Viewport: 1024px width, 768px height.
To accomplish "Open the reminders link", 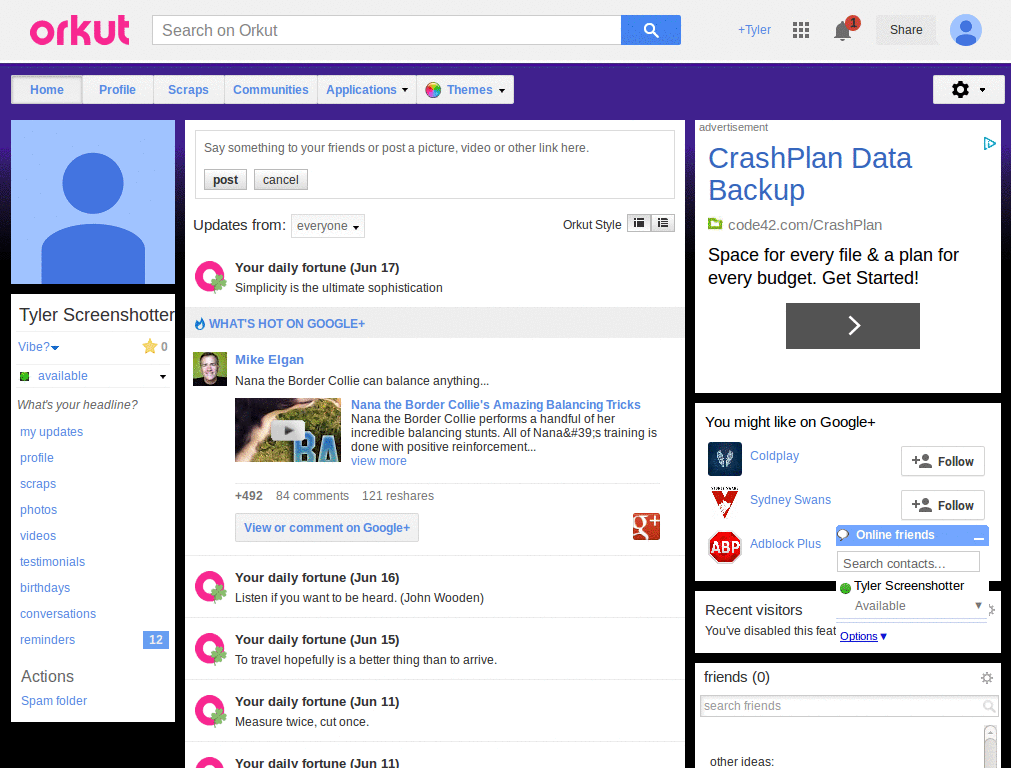I will pyautogui.click(x=47, y=640).
